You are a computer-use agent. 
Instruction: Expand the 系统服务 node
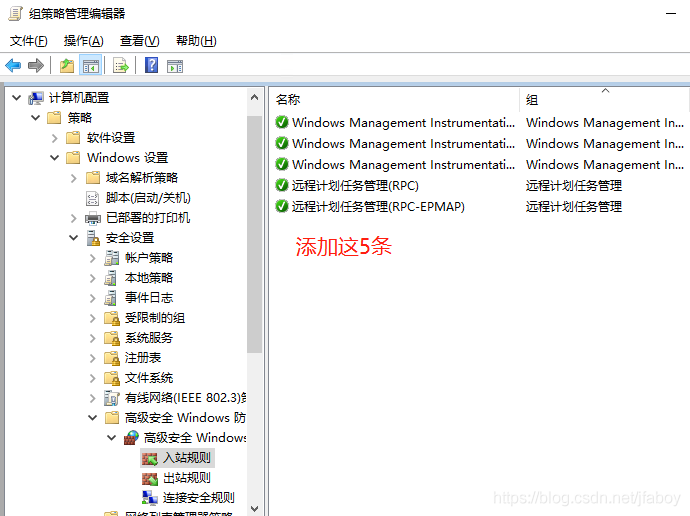[92, 338]
